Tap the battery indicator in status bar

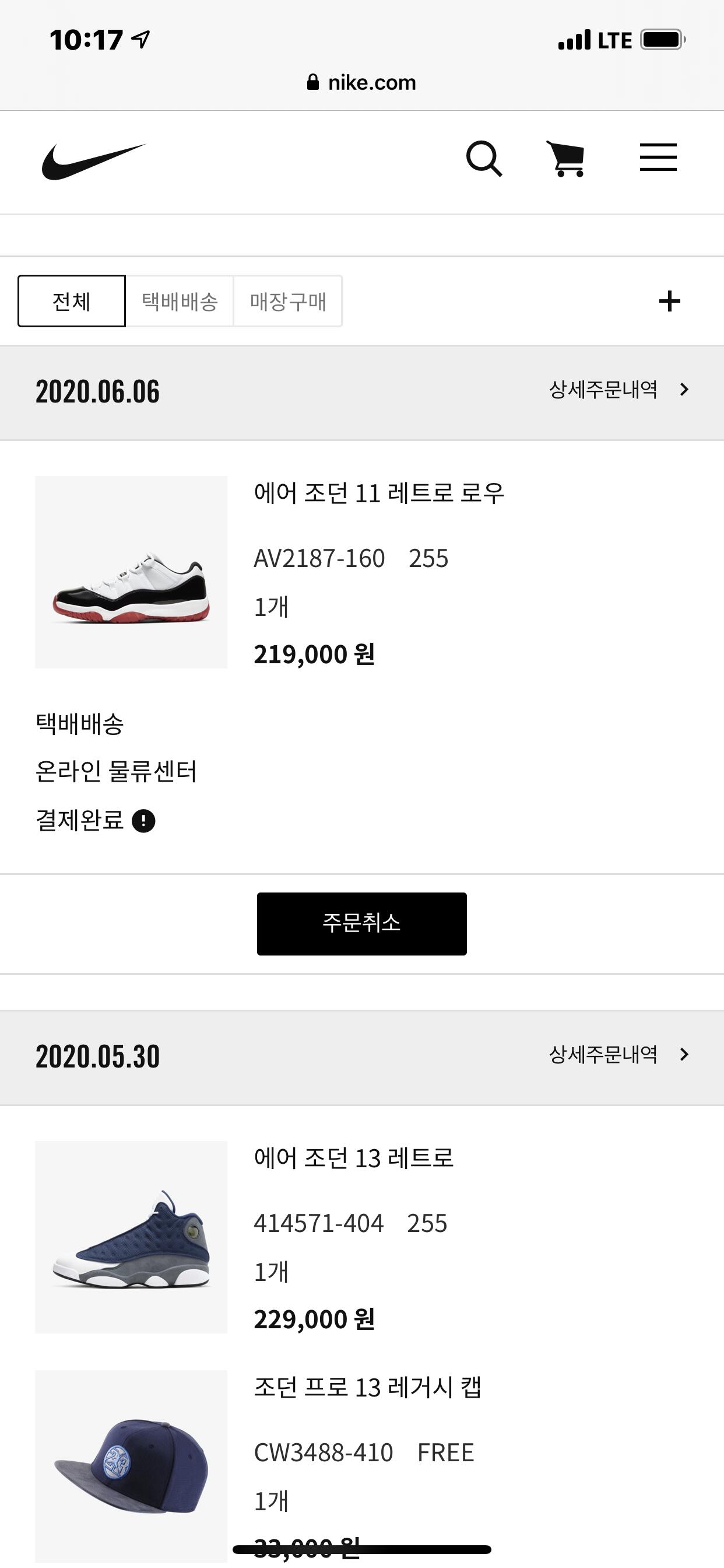click(662, 40)
